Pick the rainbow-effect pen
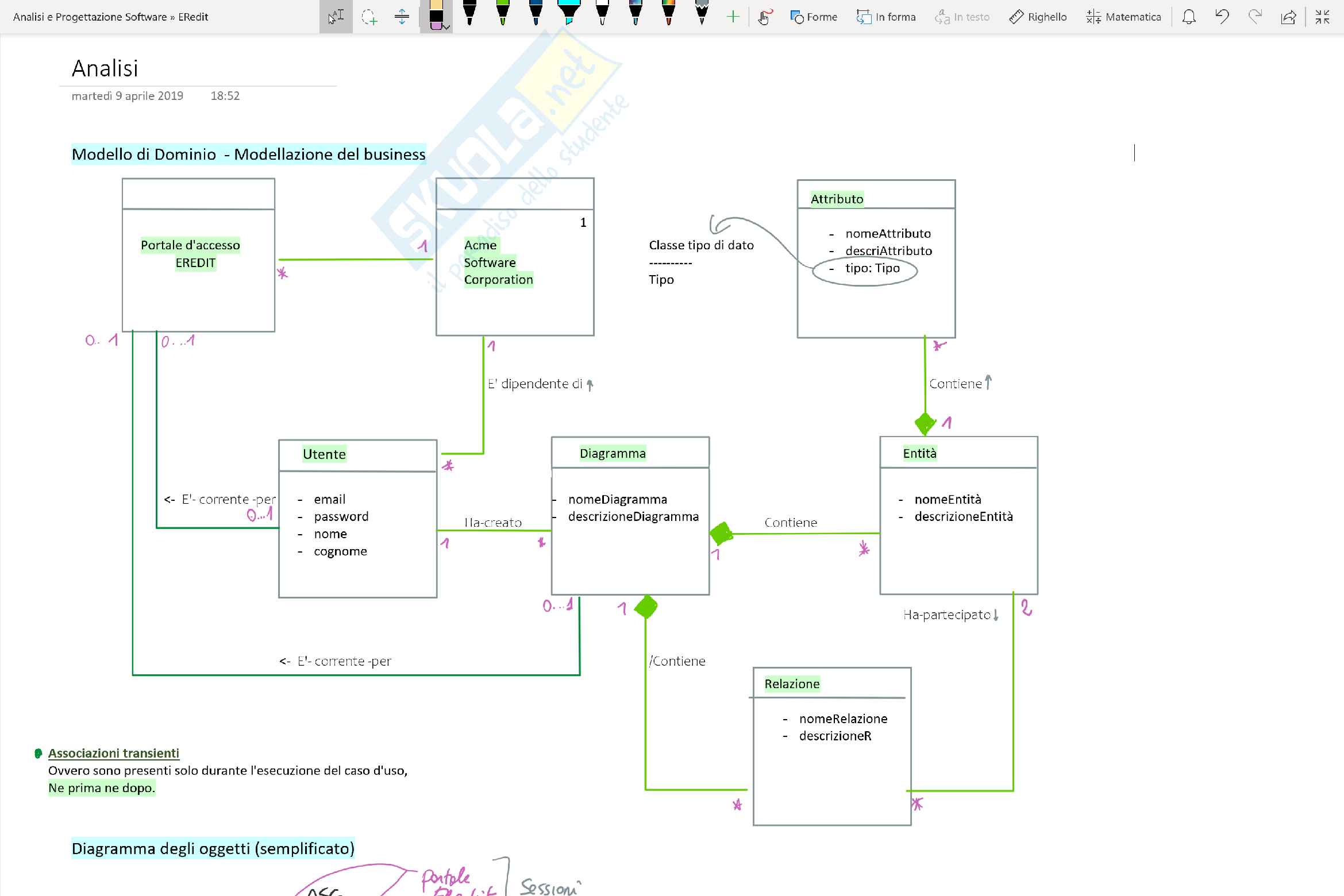 [x=668, y=13]
